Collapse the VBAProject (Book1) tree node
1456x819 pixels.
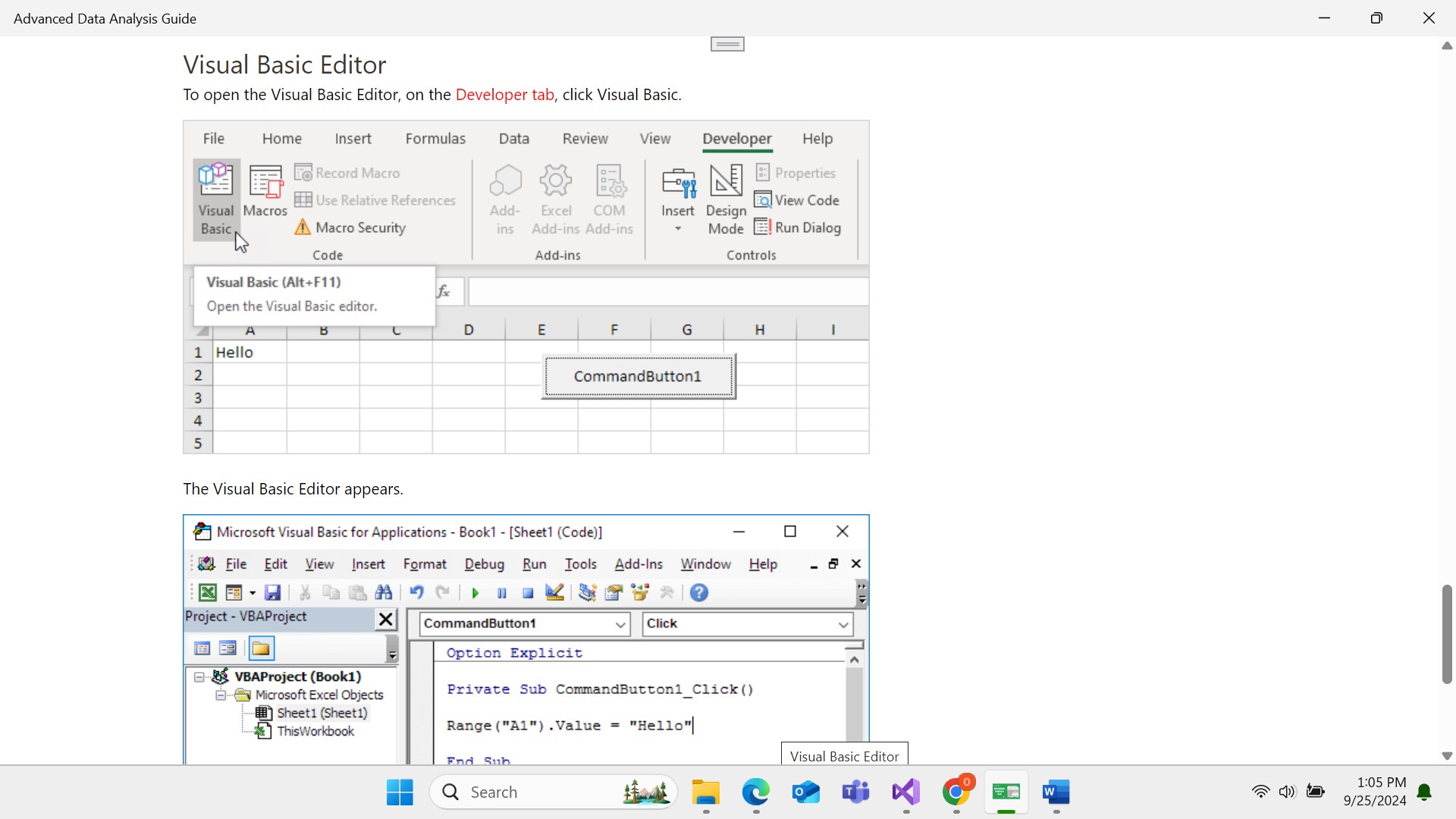coord(199,676)
